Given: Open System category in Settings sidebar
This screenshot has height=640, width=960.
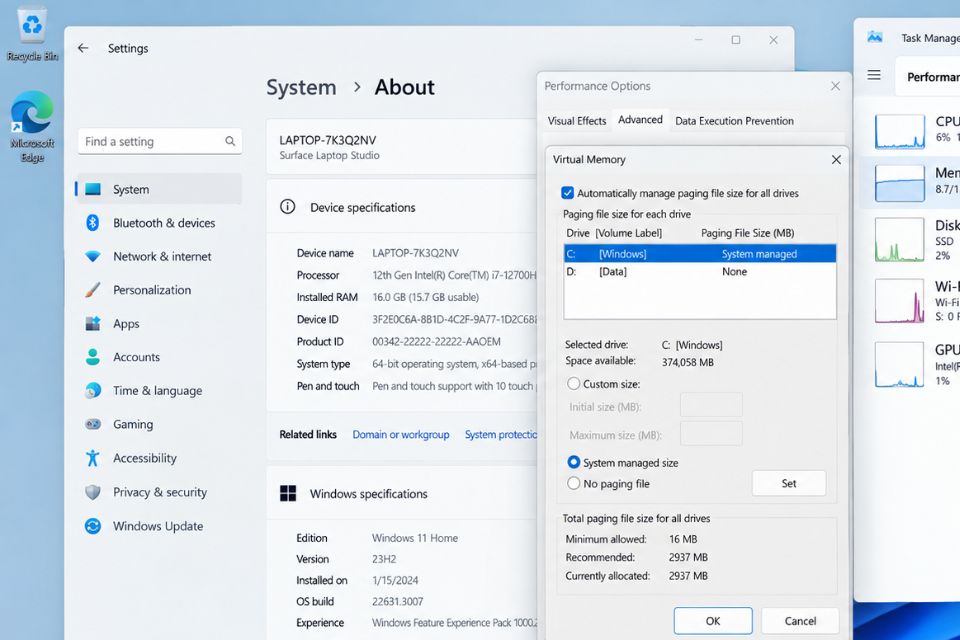Looking at the screenshot, I should pyautogui.click(x=159, y=189).
